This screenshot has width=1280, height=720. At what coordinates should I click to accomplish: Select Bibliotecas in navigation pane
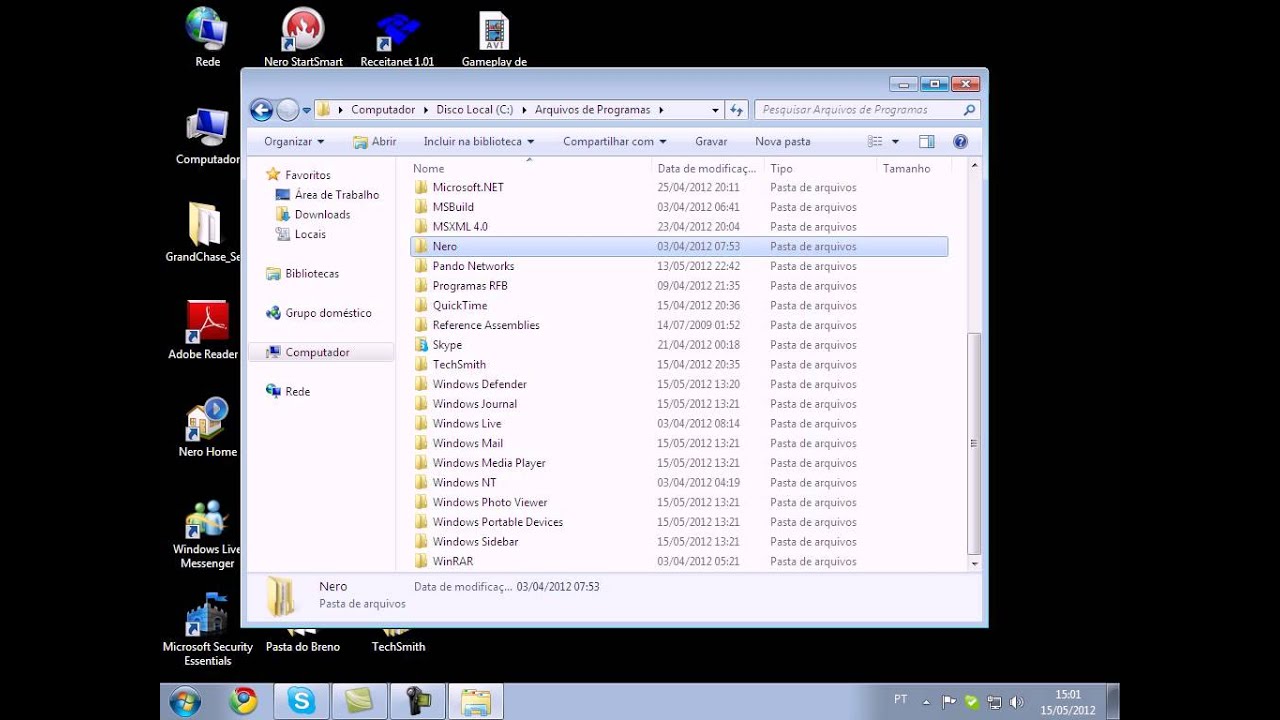(x=312, y=274)
